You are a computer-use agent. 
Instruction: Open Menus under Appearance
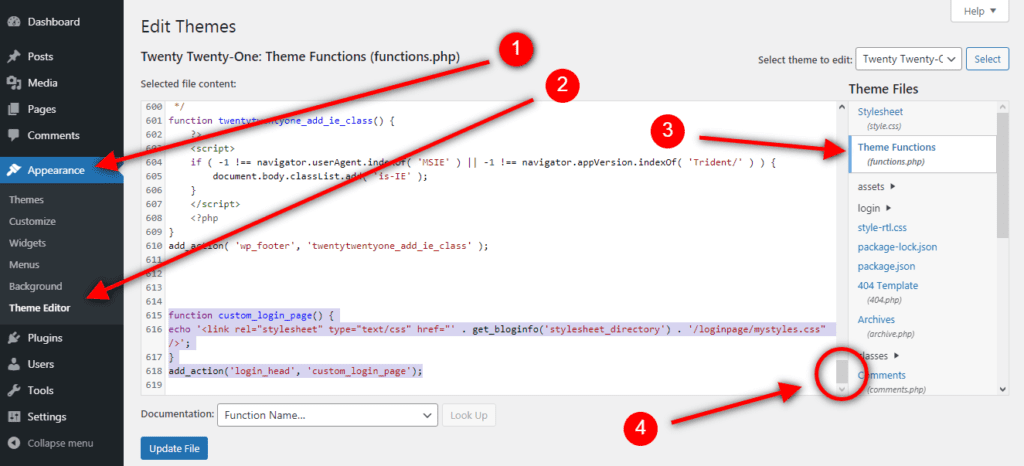(x=24, y=265)
